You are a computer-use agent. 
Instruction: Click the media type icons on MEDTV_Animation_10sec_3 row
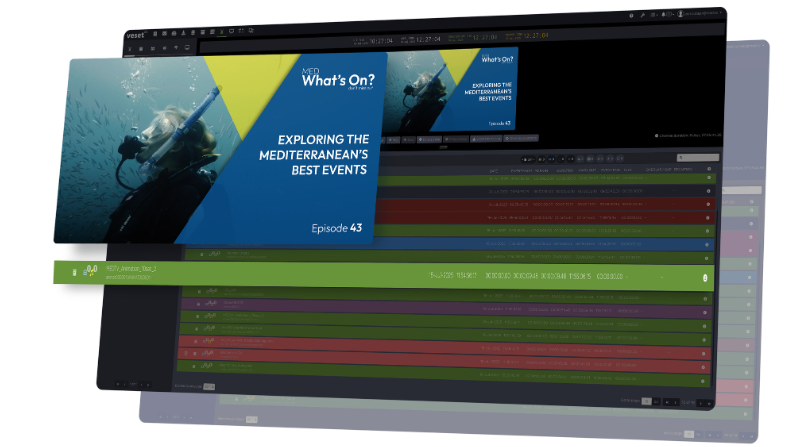90,271
